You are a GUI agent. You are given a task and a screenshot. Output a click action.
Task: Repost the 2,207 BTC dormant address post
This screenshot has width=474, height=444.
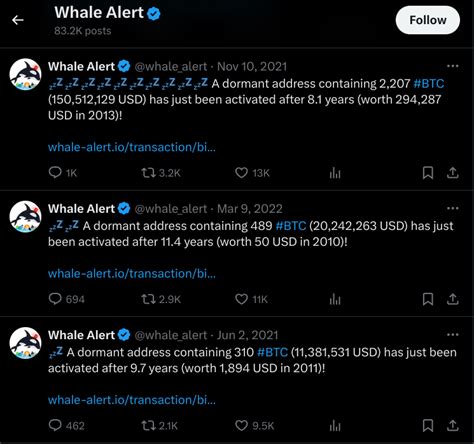[161, 173]
